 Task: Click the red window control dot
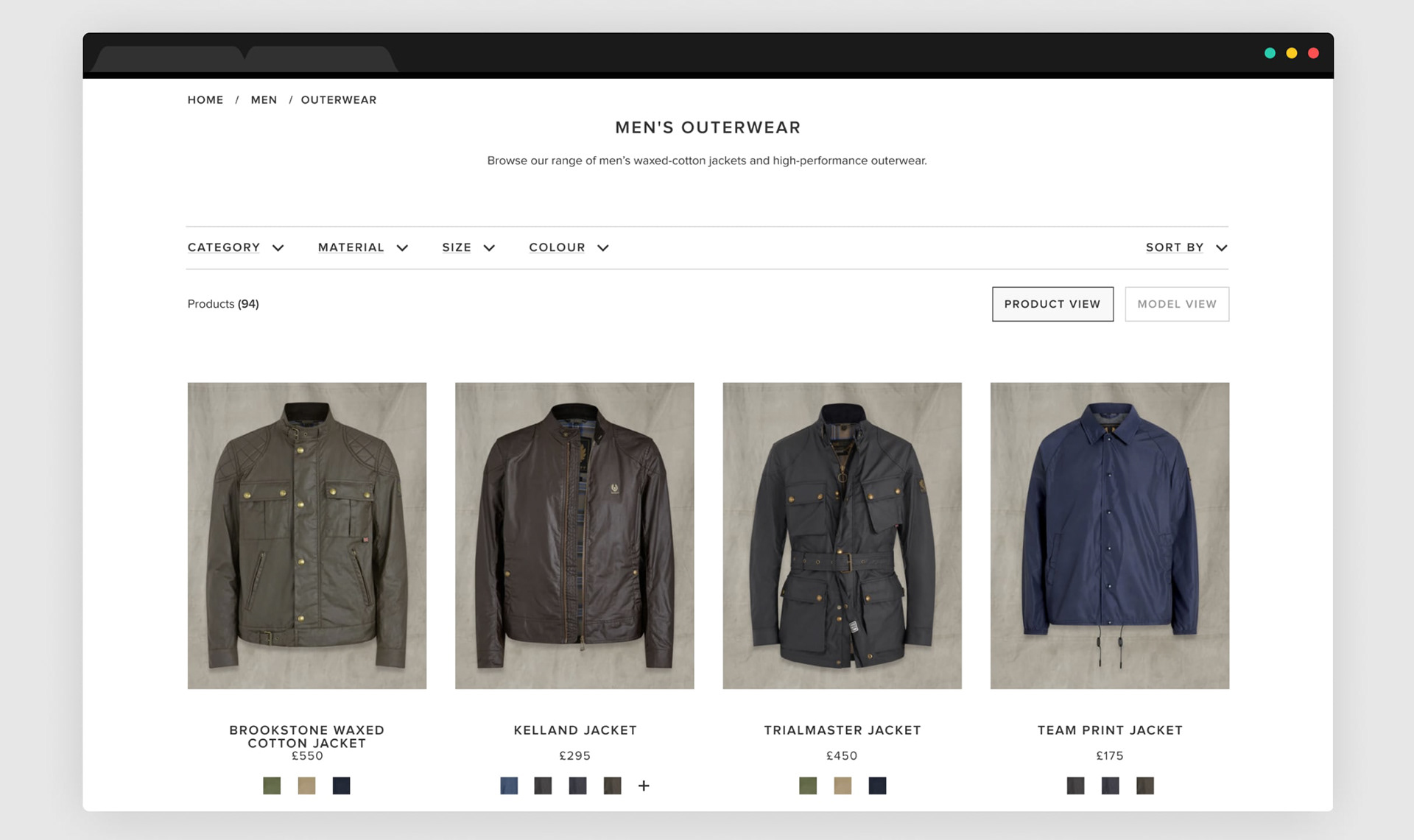point(1313,53)
